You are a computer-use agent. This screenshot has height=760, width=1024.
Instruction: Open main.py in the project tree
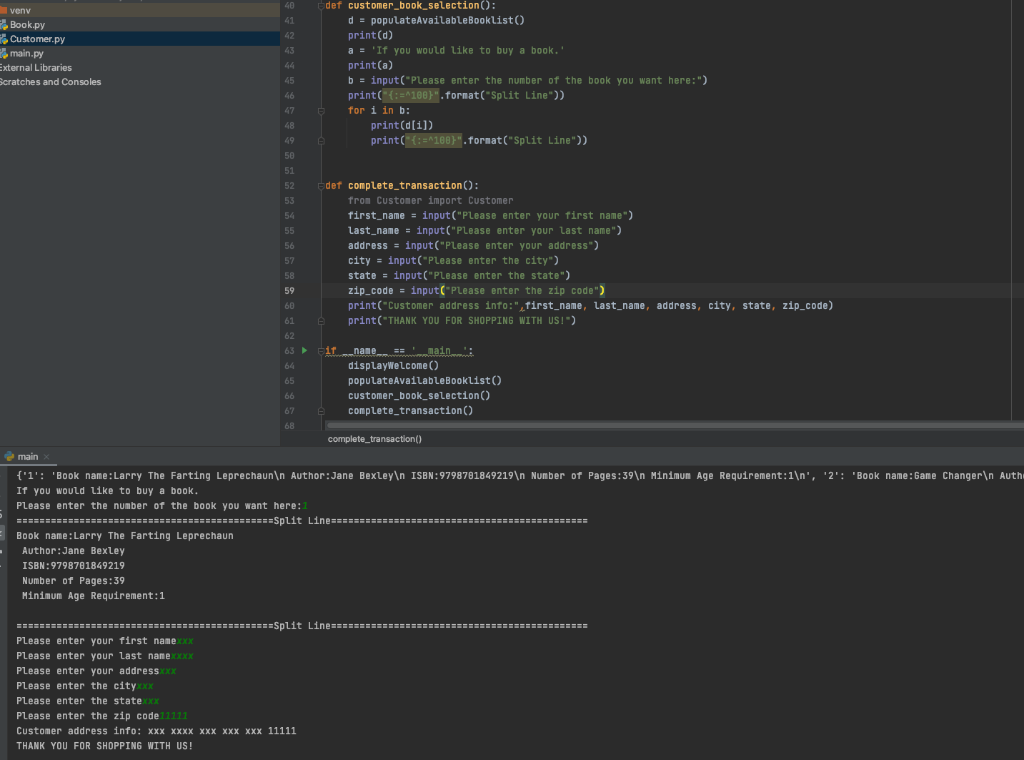point(27,53)
